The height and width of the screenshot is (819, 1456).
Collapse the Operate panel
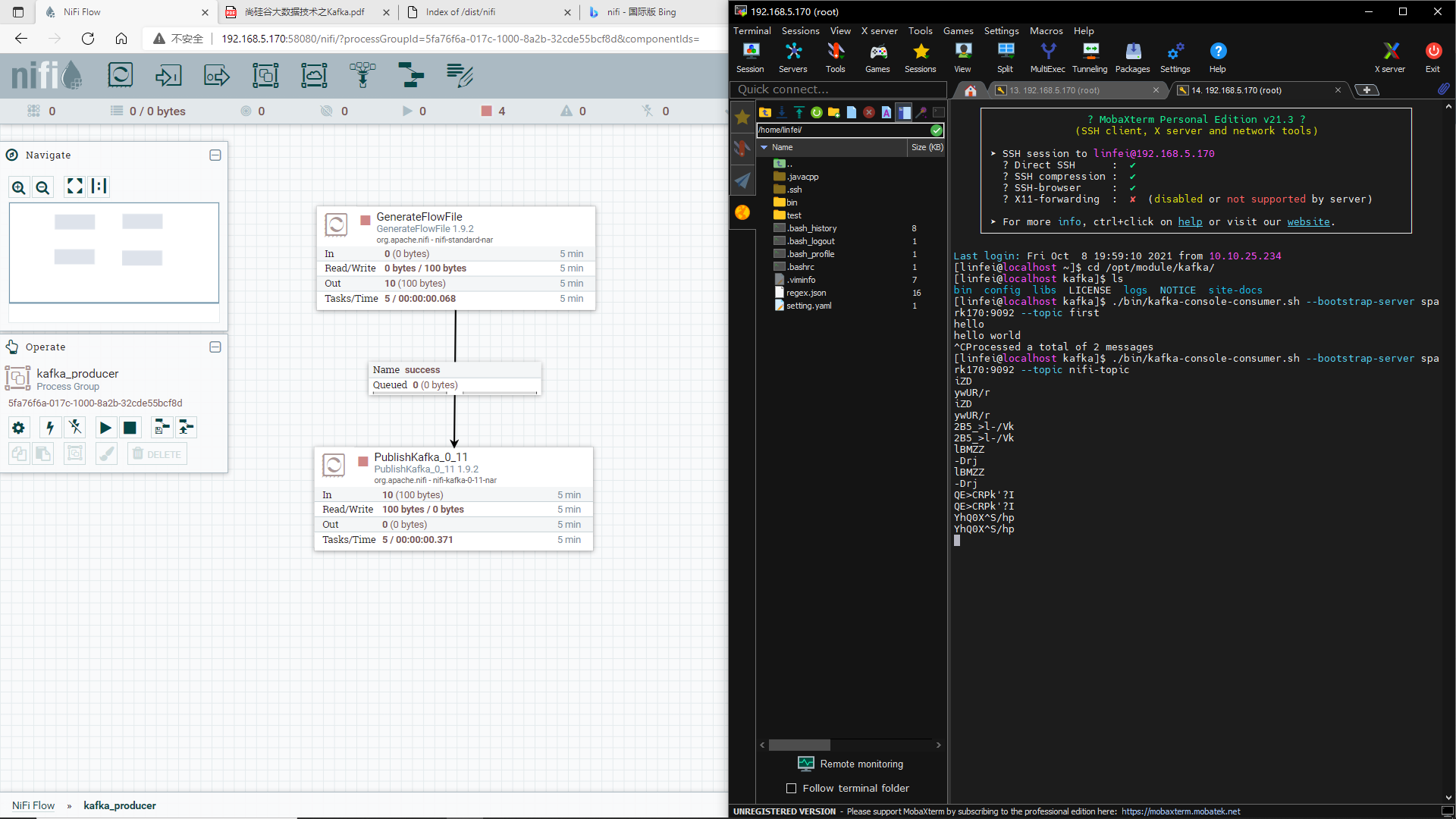pos(215,347)
